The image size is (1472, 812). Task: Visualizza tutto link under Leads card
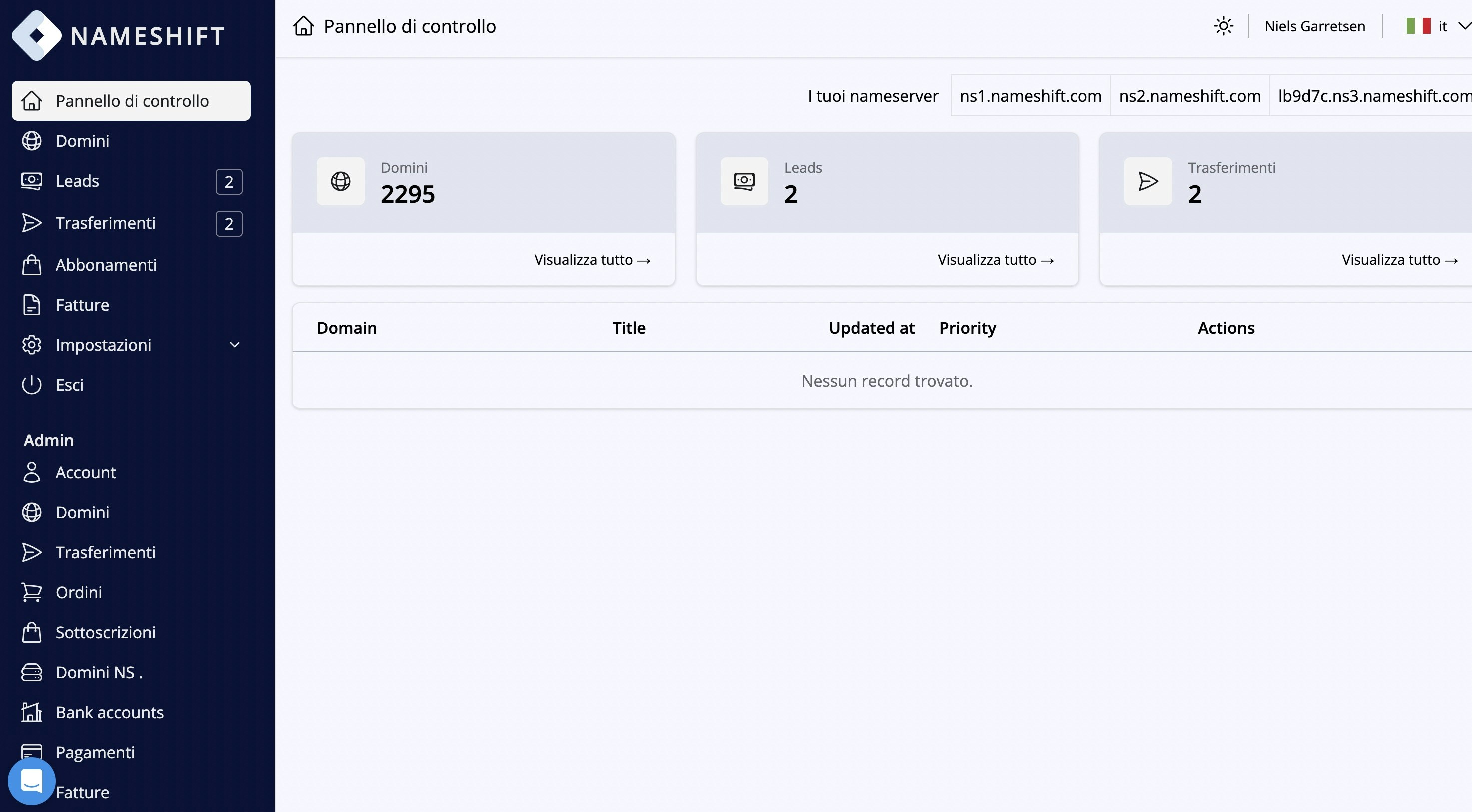coord(995,260)
